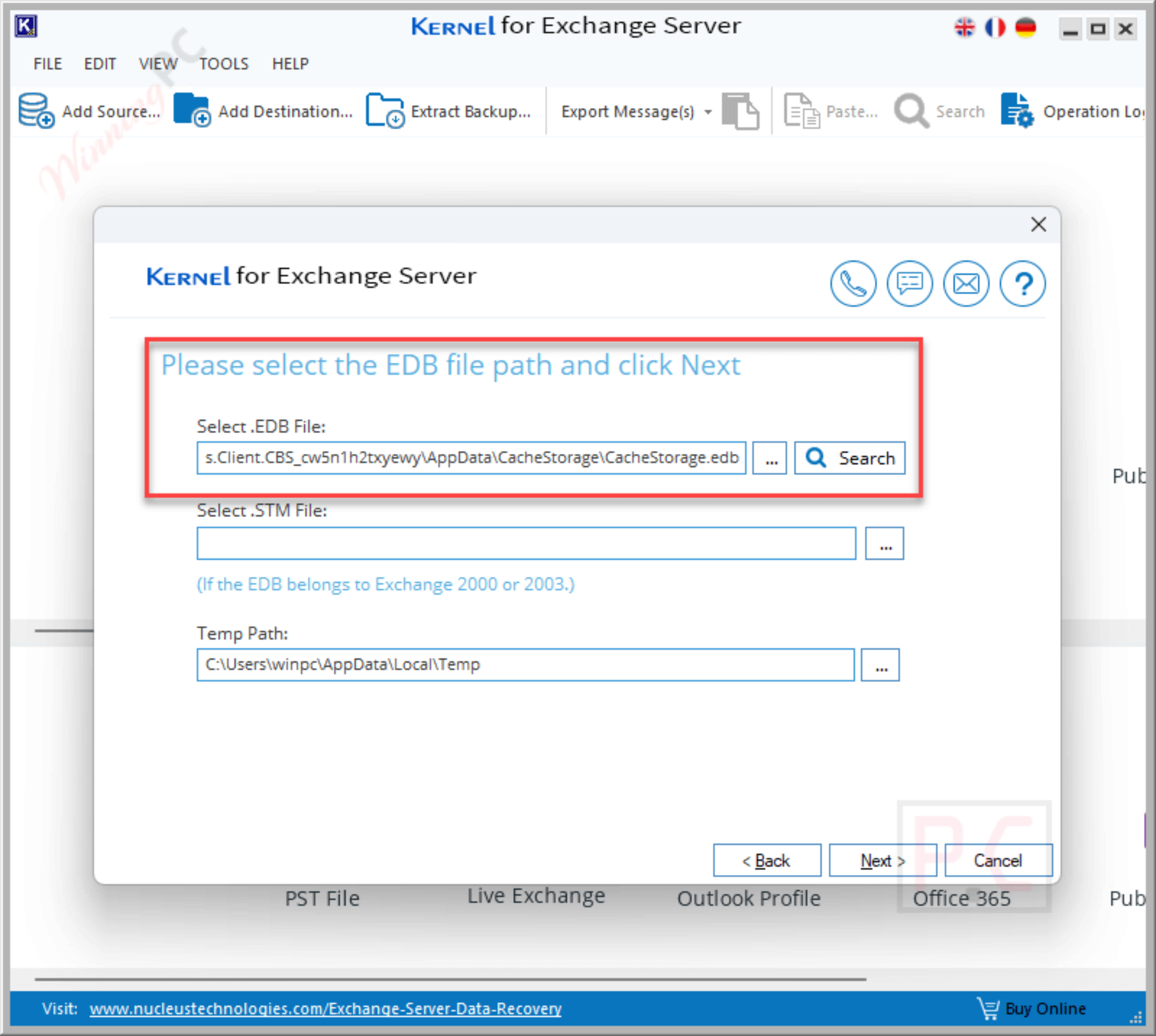
Task: Select the PST File label in main window
Action: point(322,898)
